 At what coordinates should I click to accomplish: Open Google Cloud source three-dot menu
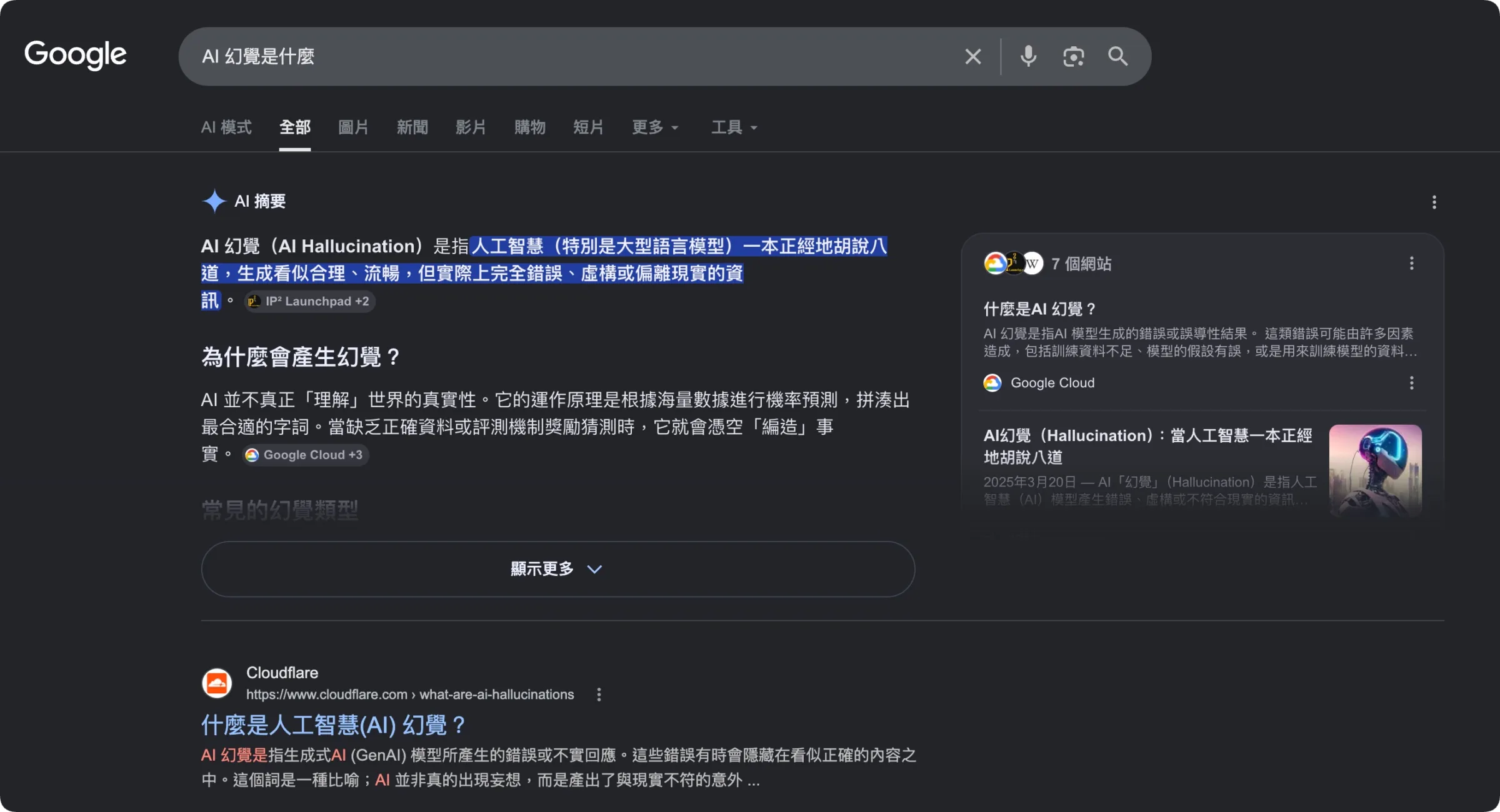[x=1411, y=383]
